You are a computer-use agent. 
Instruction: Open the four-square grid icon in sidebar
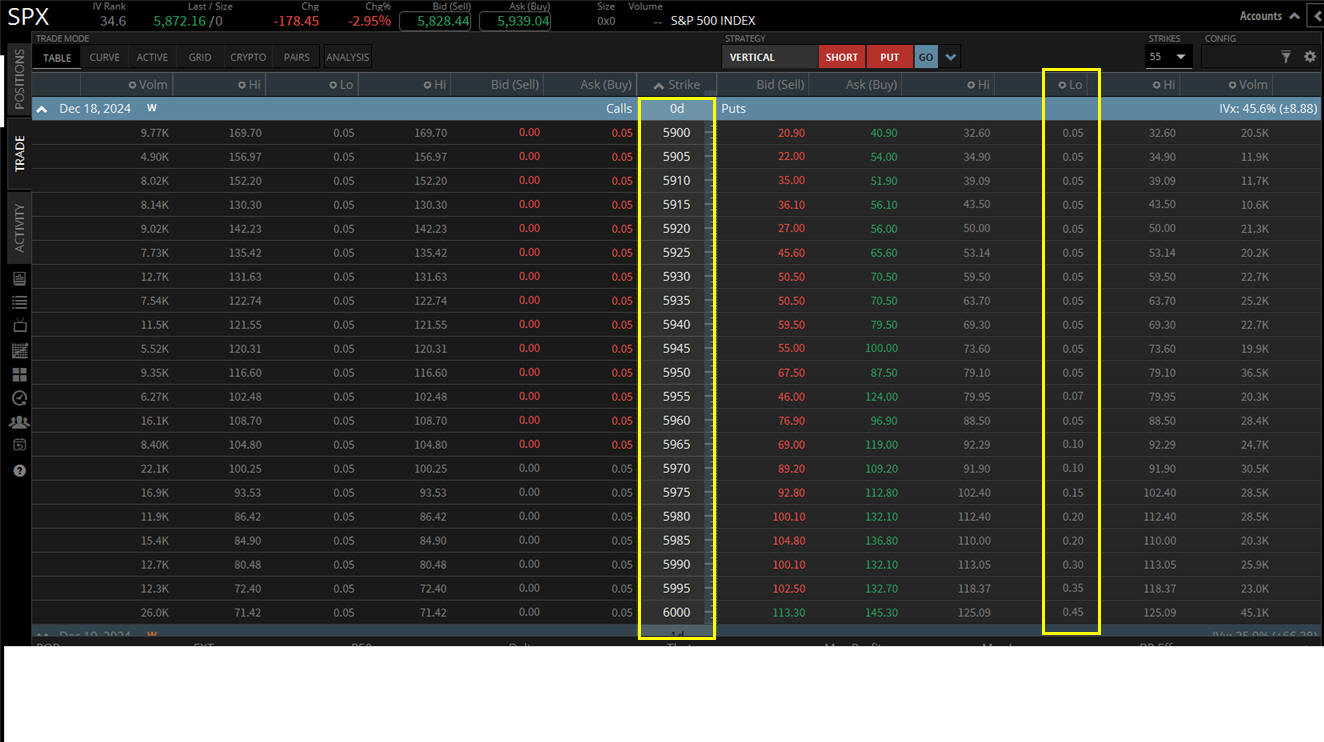point(20,374)
